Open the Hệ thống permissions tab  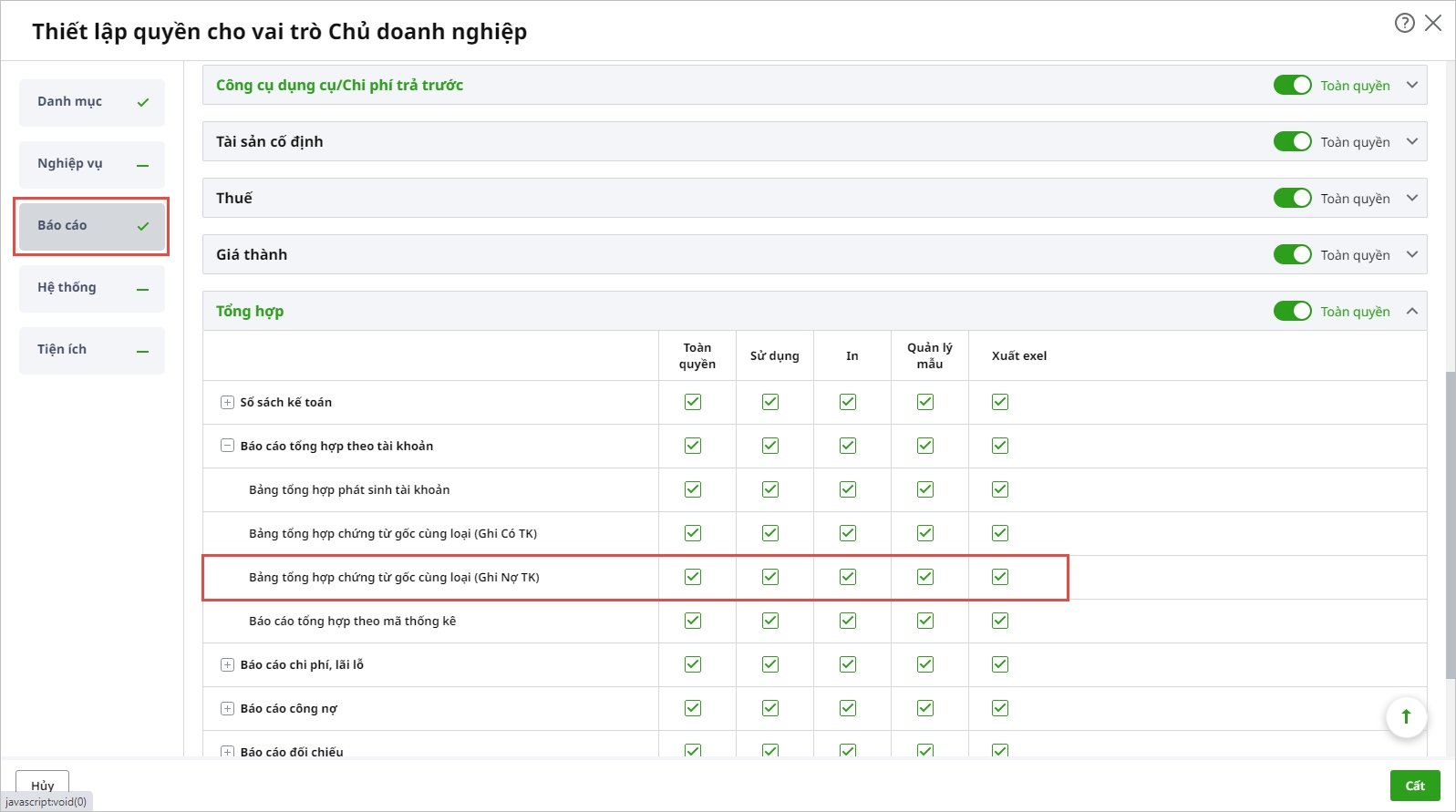[x=91, y=288]
